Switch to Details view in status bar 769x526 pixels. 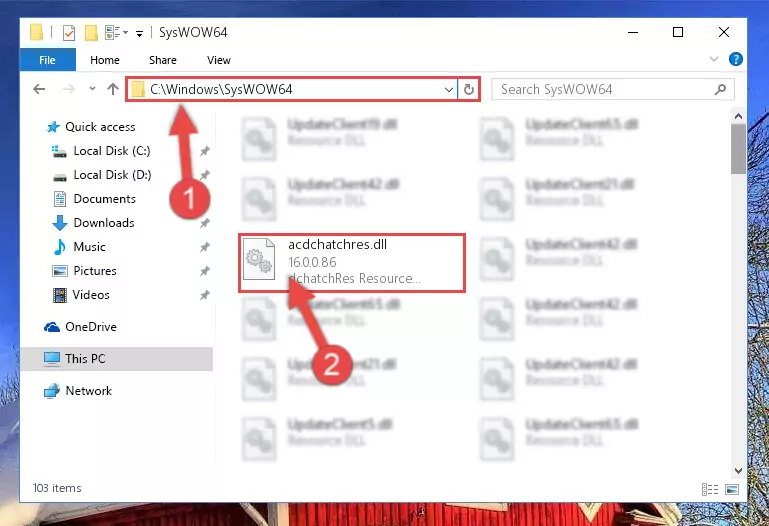click(x=710, y=489)
